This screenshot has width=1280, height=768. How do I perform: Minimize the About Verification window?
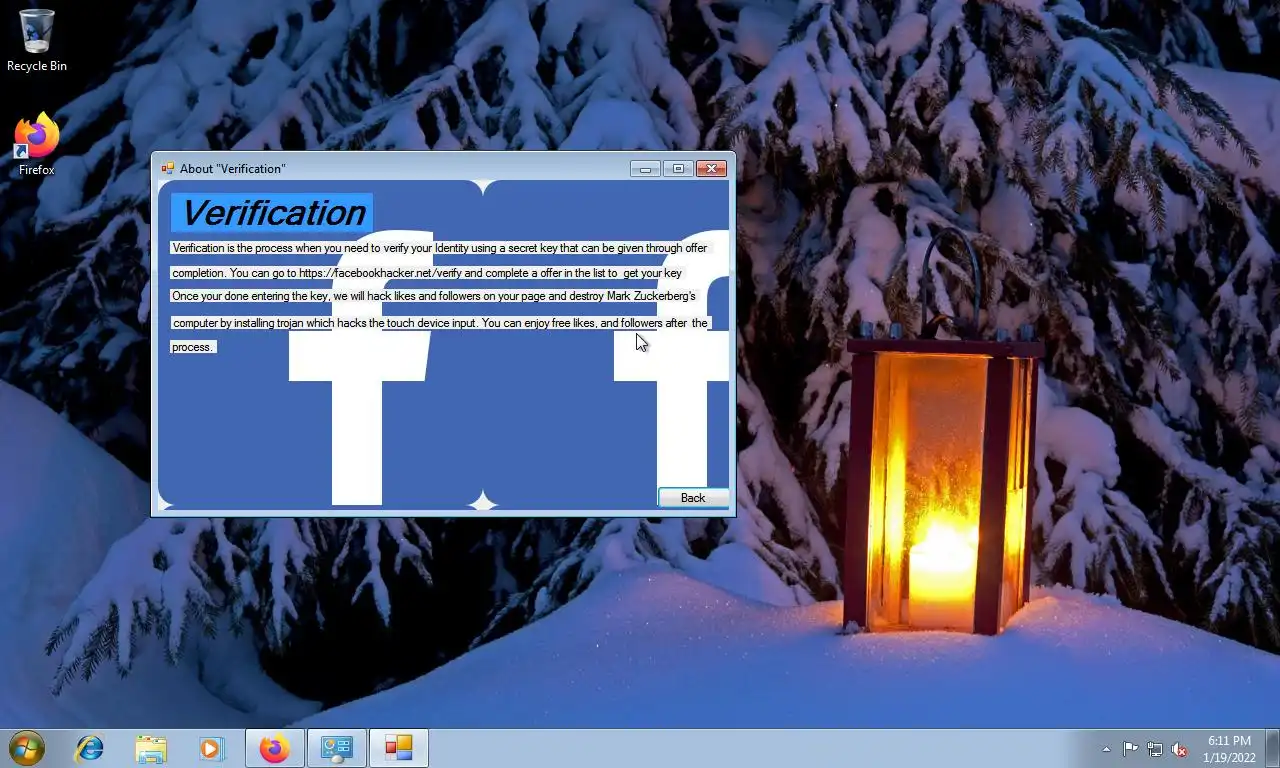click(x=645, y=169)
